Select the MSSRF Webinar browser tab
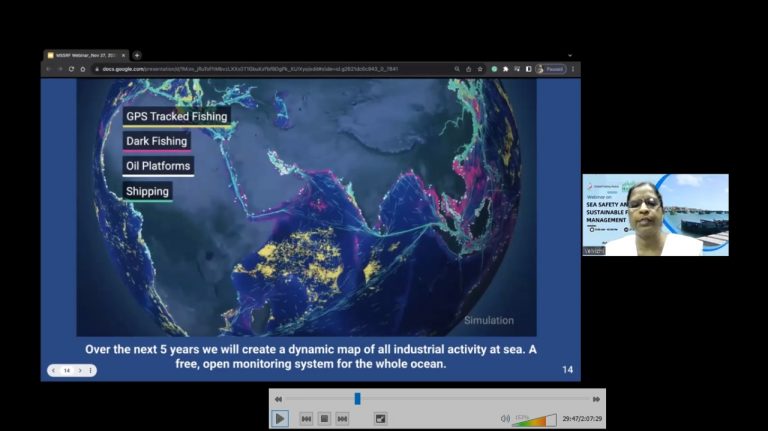This screenshot has height=431, width=768. coord(85,55)
